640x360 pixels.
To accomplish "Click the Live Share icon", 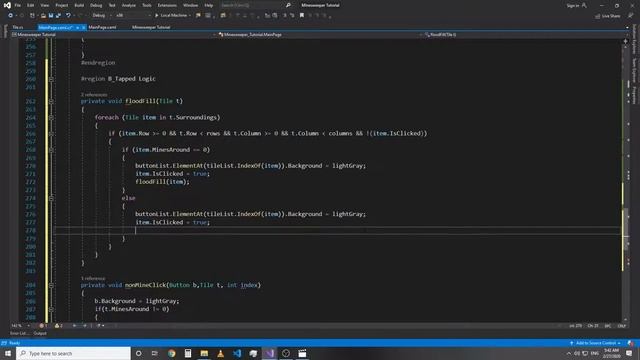I will (x=597, y=16).
